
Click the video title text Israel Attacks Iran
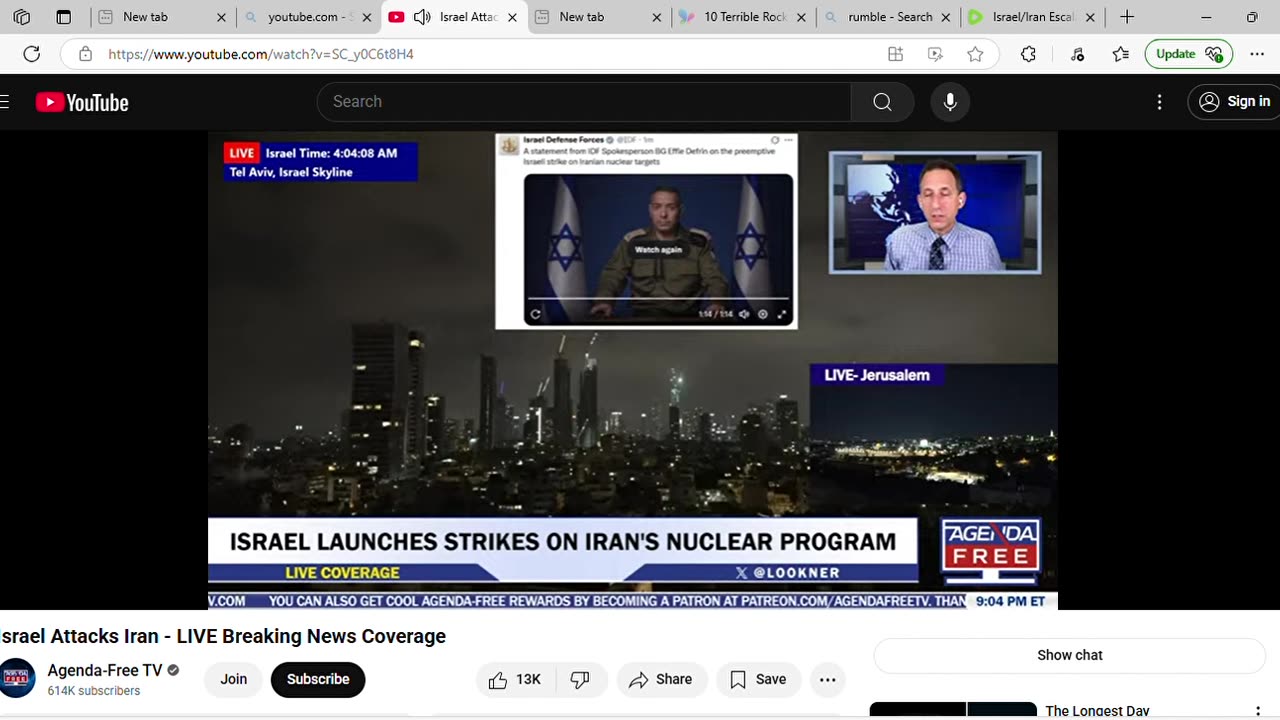(223, 637)
